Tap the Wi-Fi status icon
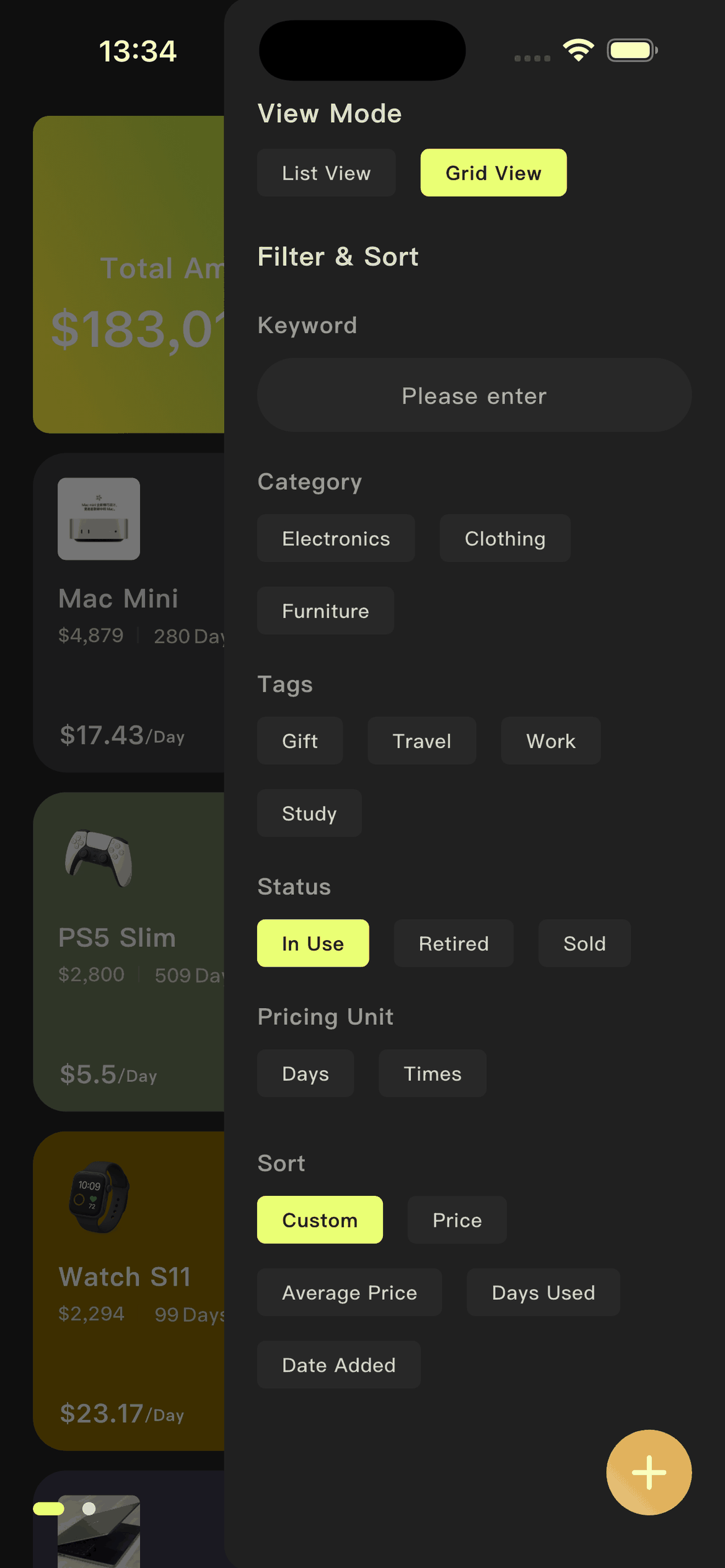The height and width of the screenshot is (1568, 725). (578, 50)
